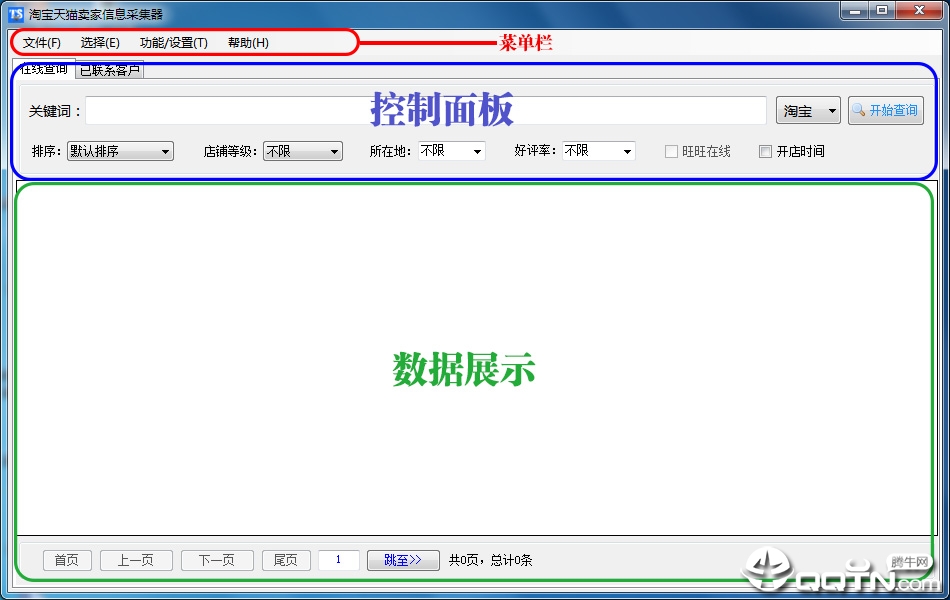Click the 共0页，总计0条 status text
The width and height of the screenshot is (950, 600).
491,560
